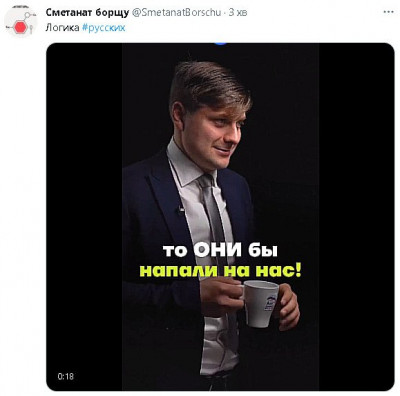400x396 pixels.
Task: Click the yellow caption напали на нас!
Action: tap(220, 270)
